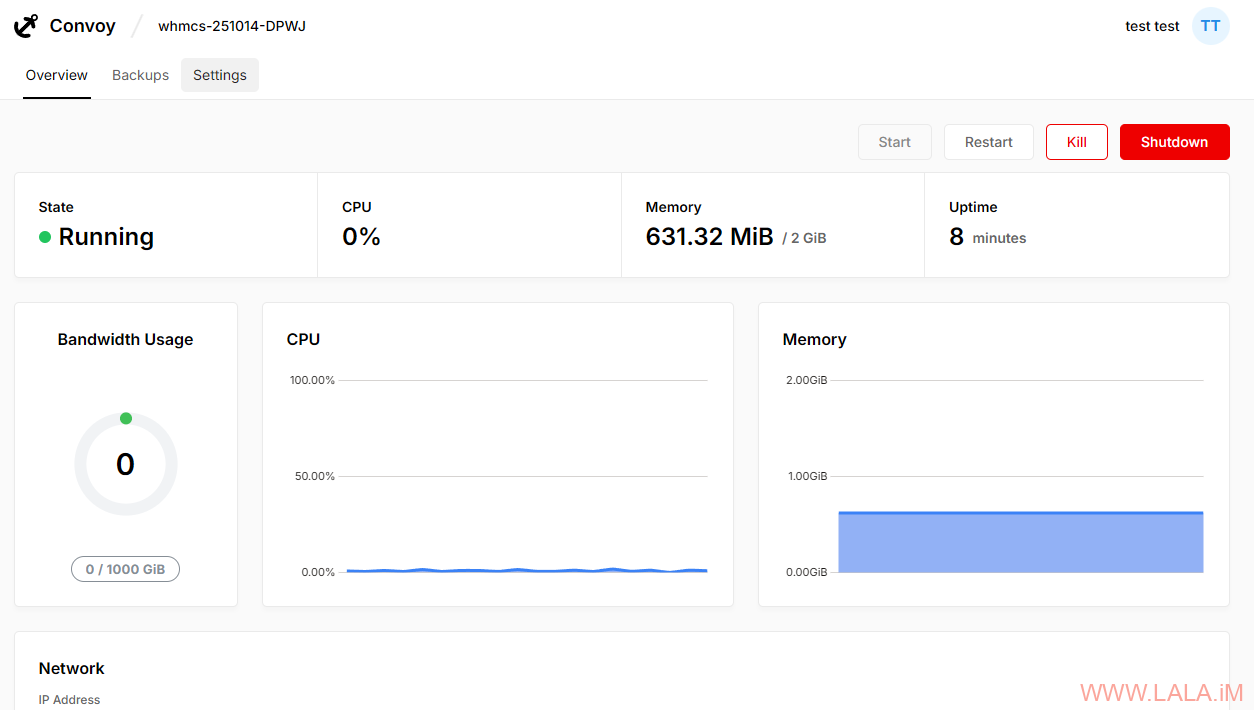Click the green dot on bandwidth ring
1254x710 pixels.
[126, 418]
